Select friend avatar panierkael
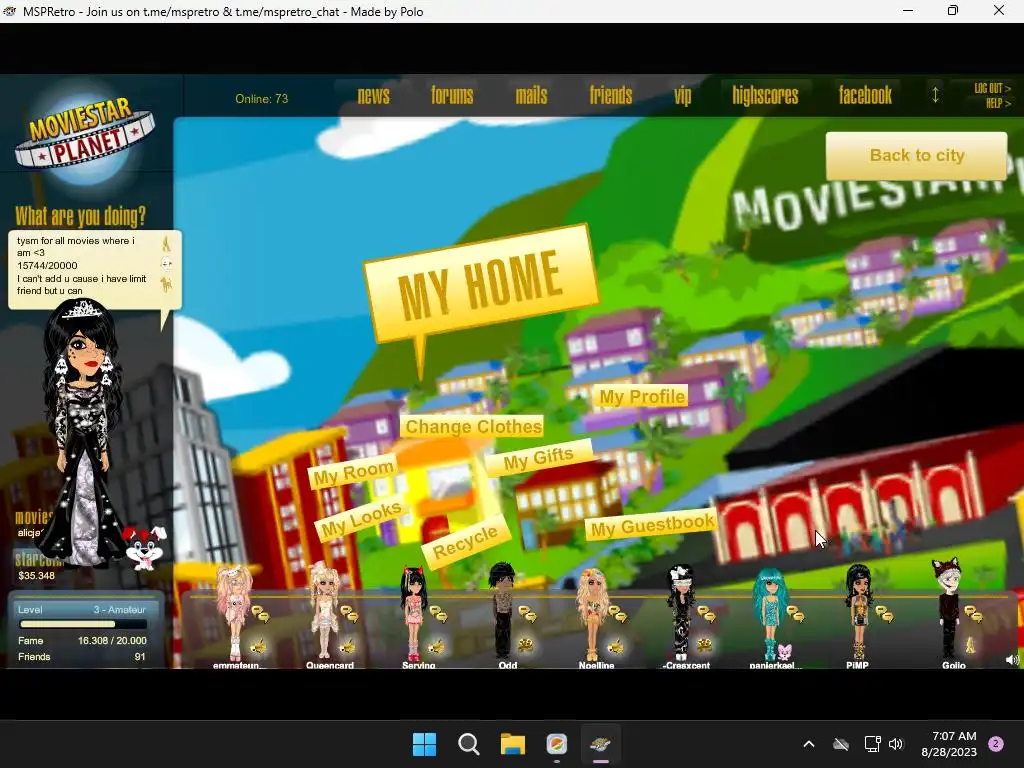Image resolution: width=1024 pixels, height=768 pixels. (x=771, y=614)
